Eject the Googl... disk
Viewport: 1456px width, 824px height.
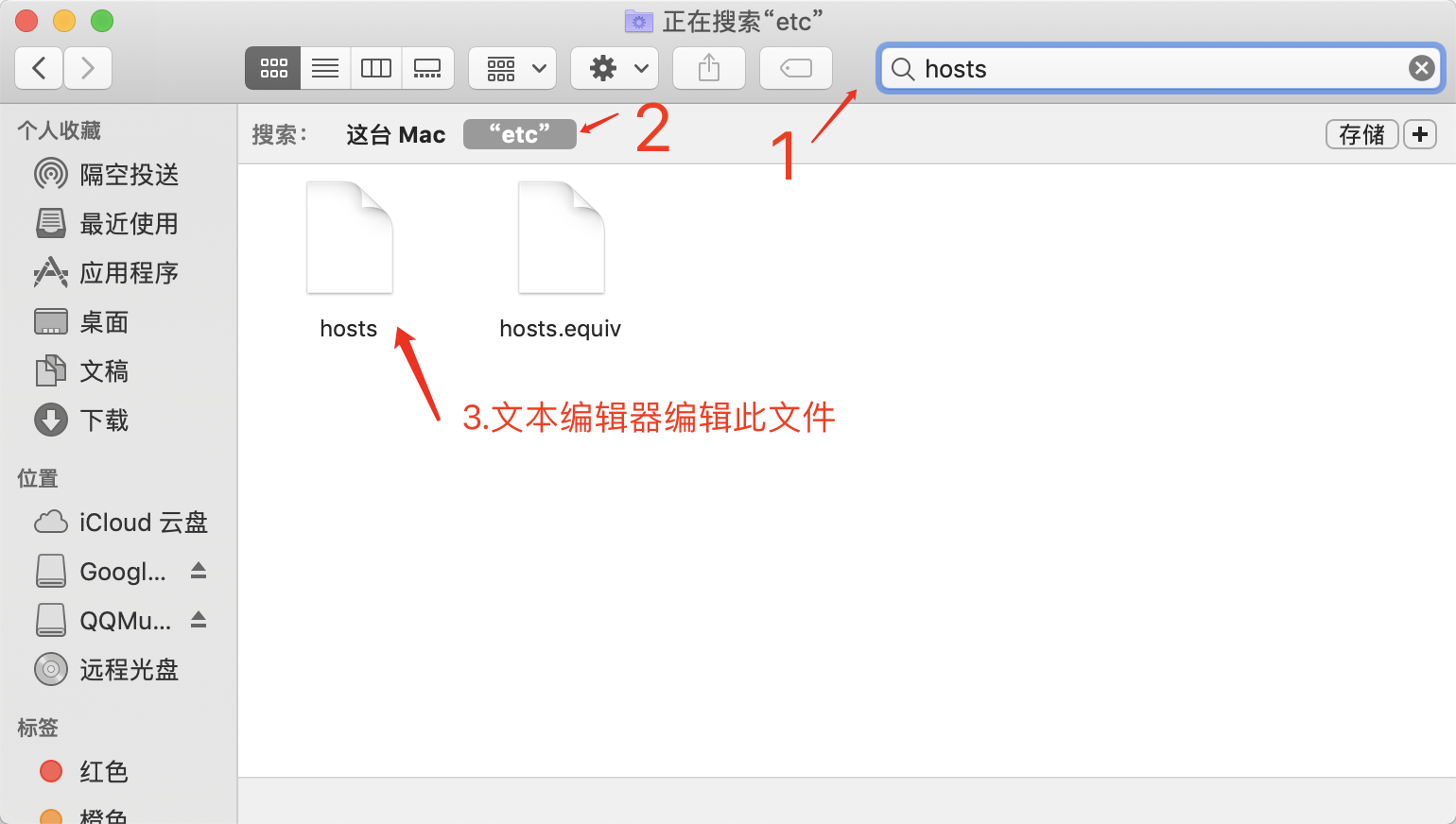(199, 570)
